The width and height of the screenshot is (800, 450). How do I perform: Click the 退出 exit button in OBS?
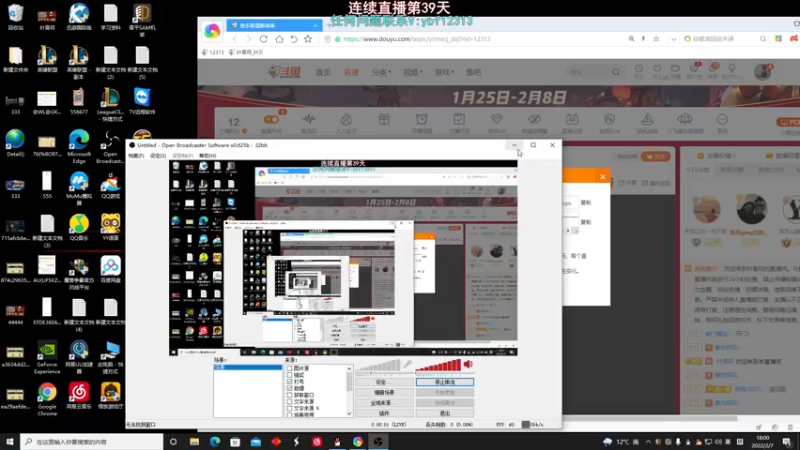(x=444, y=413)
